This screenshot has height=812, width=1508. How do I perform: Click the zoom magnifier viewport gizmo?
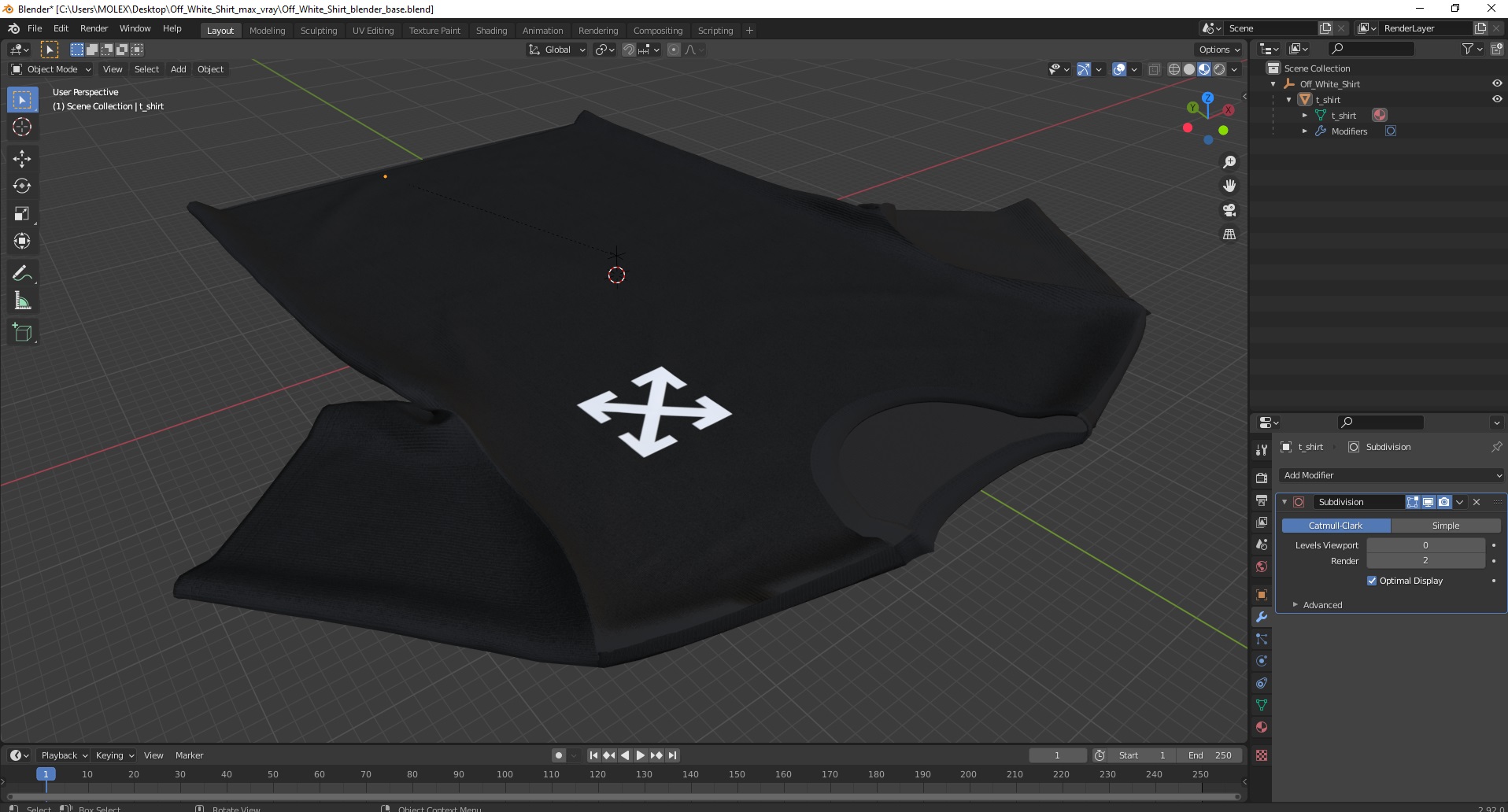pyautogui.click(x=1229, y=162)
